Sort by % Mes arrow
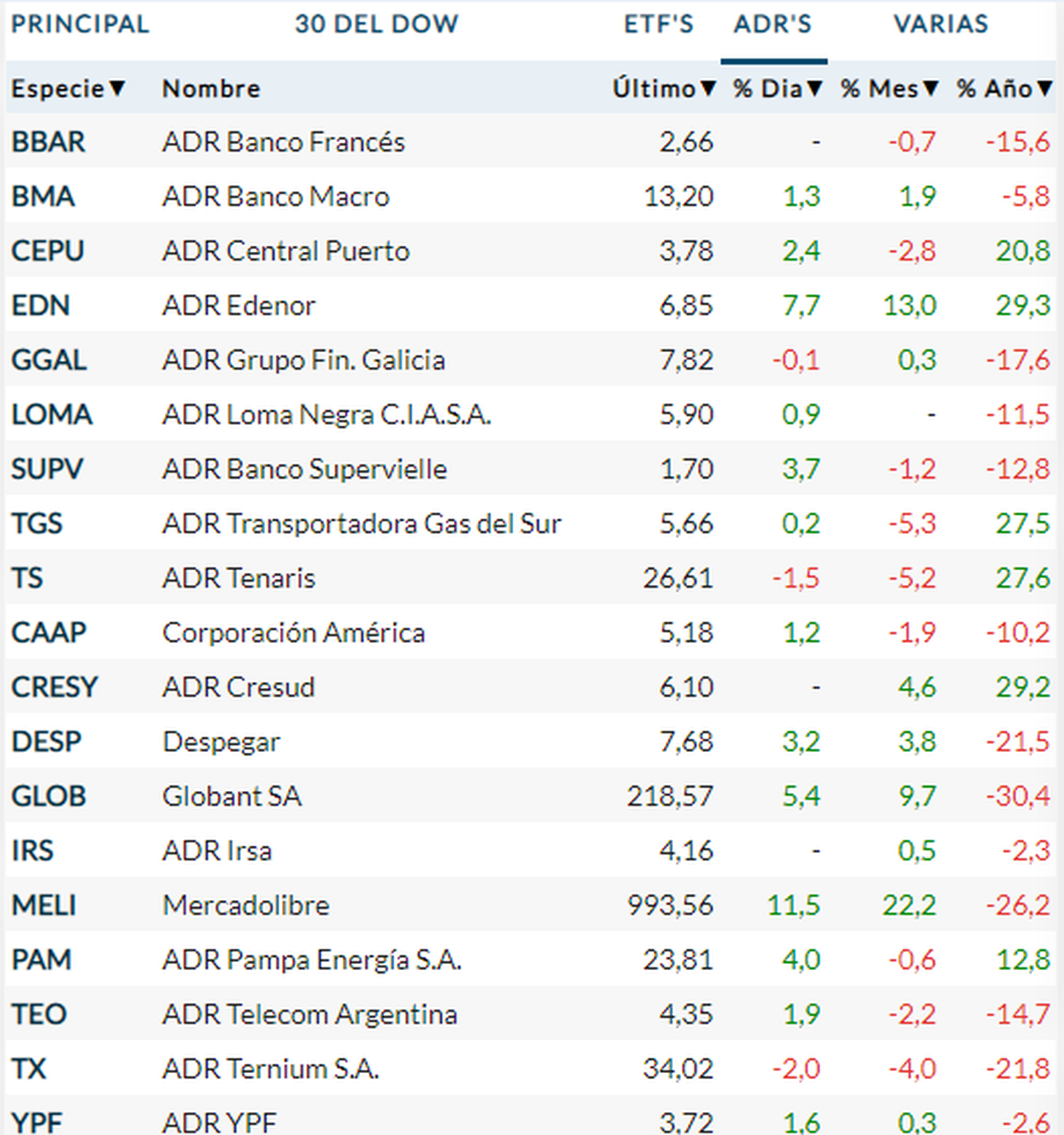This screenshot has width=1064, height=1135. pos(930,89)
